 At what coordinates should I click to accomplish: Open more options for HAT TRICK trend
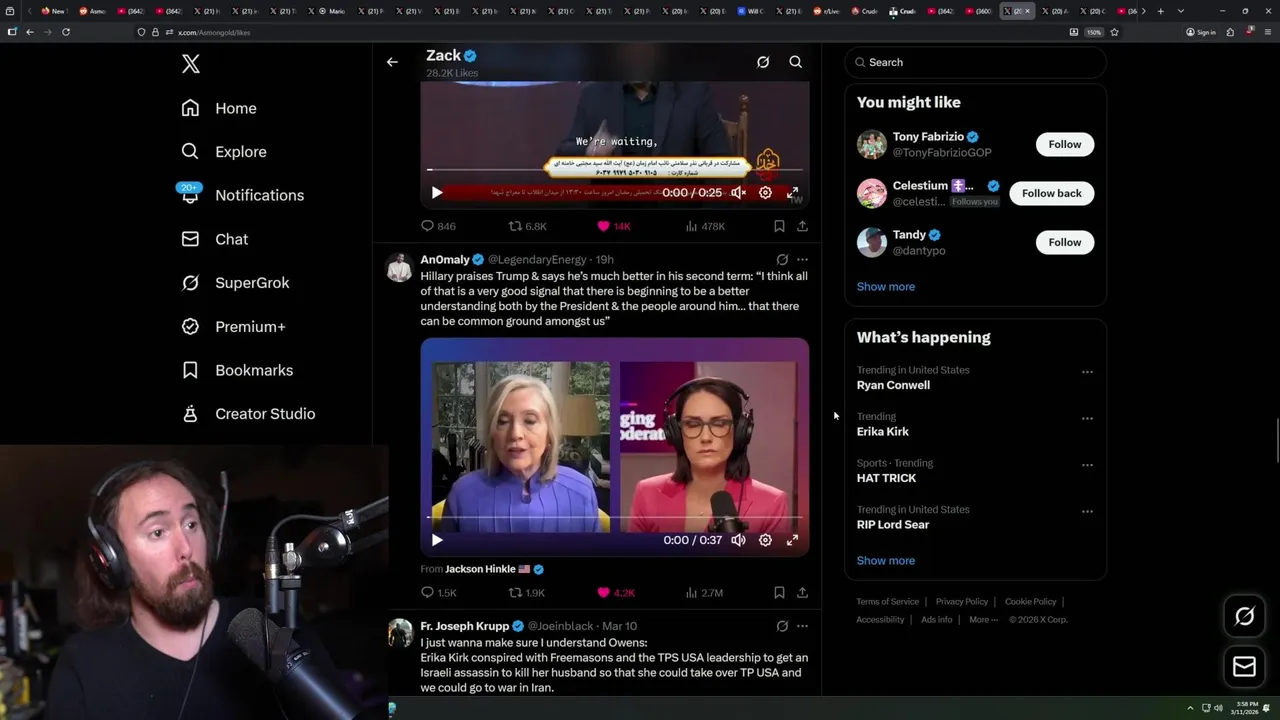[1087, 465]
